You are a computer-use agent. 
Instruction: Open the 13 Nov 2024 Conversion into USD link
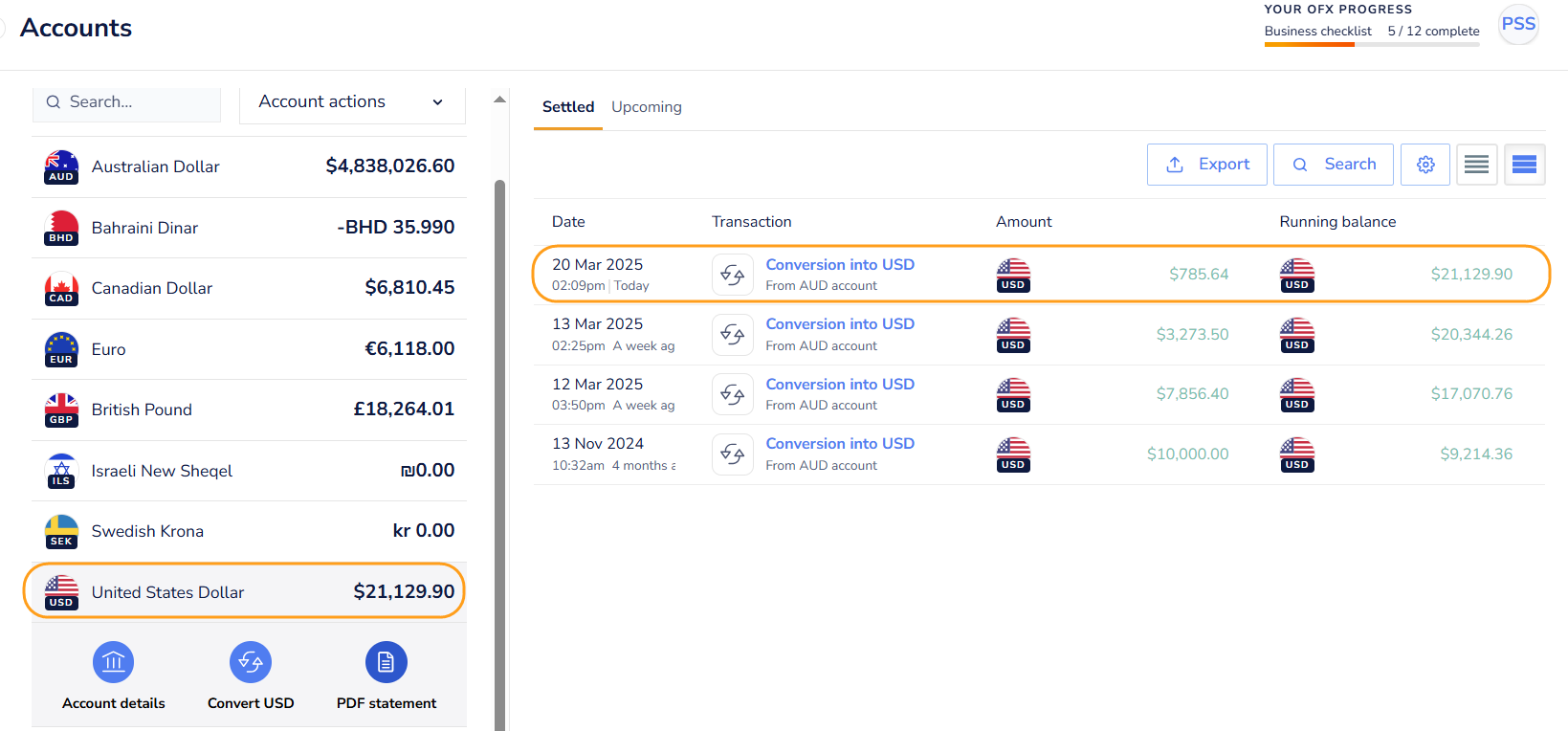coord(840,444)
